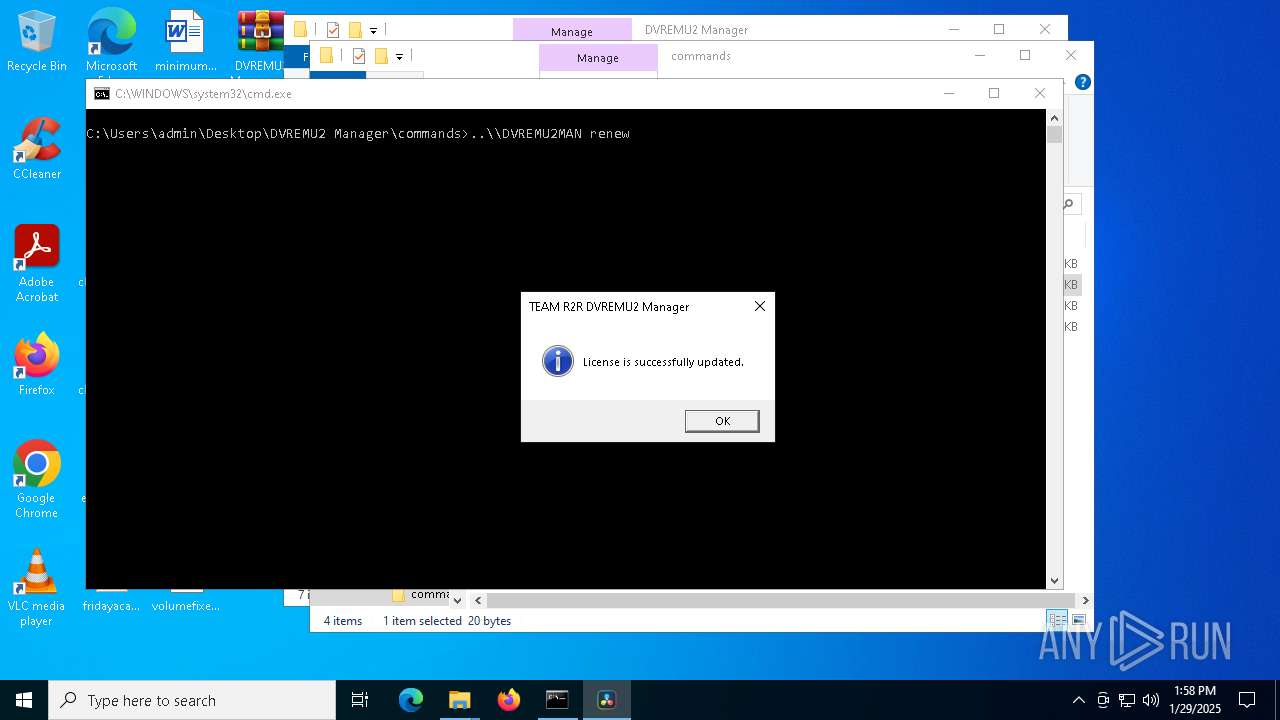Open the Windows Start menu
1280x720 pixels.
click(24, 700)
